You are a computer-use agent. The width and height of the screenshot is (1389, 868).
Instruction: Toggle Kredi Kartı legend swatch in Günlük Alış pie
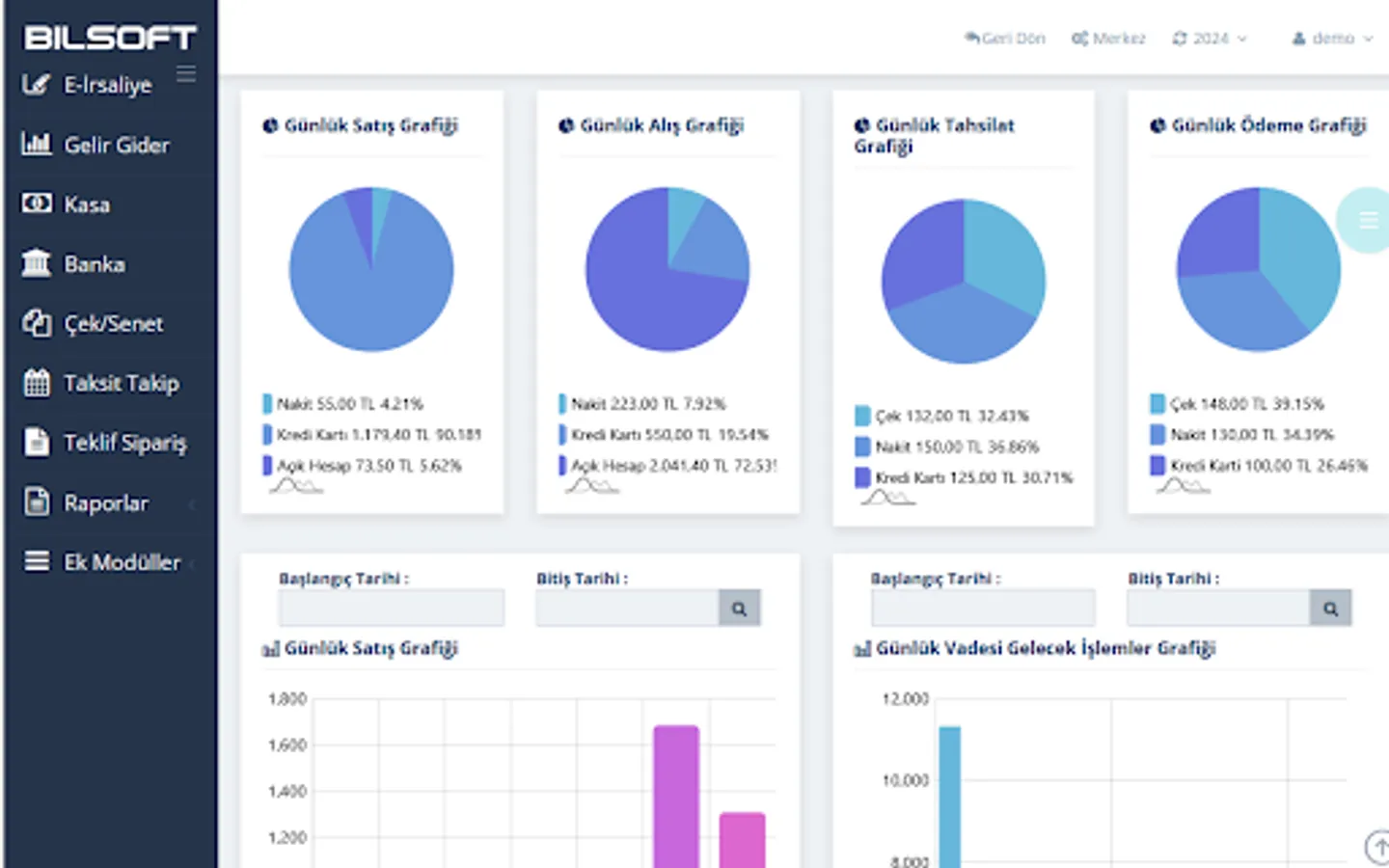click(562, 434)
